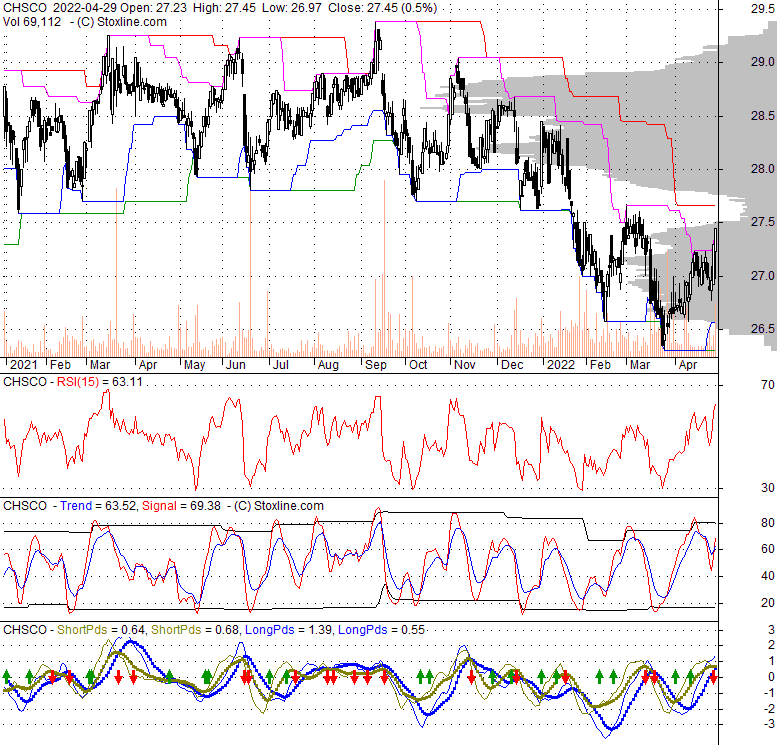Screen dimensions: 778x746
Task: Click the 0 label on oscillator axis
Action: (772, 677)
